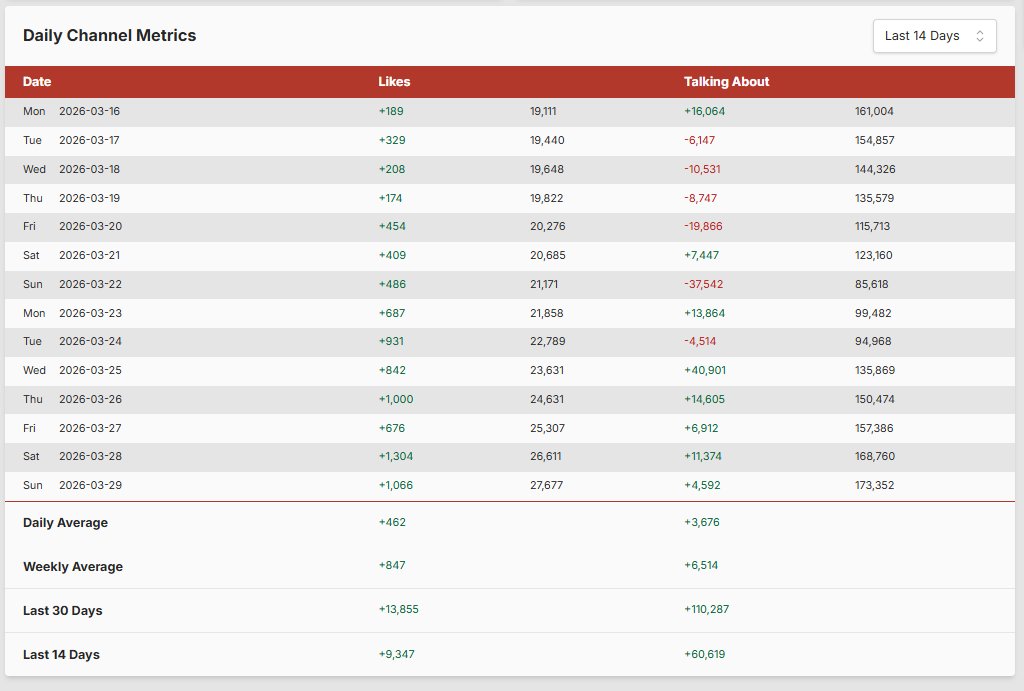Click the +486 likes change value
Image resolution: width=1024 pixels, height=691 pixels.
click(392, 284)
